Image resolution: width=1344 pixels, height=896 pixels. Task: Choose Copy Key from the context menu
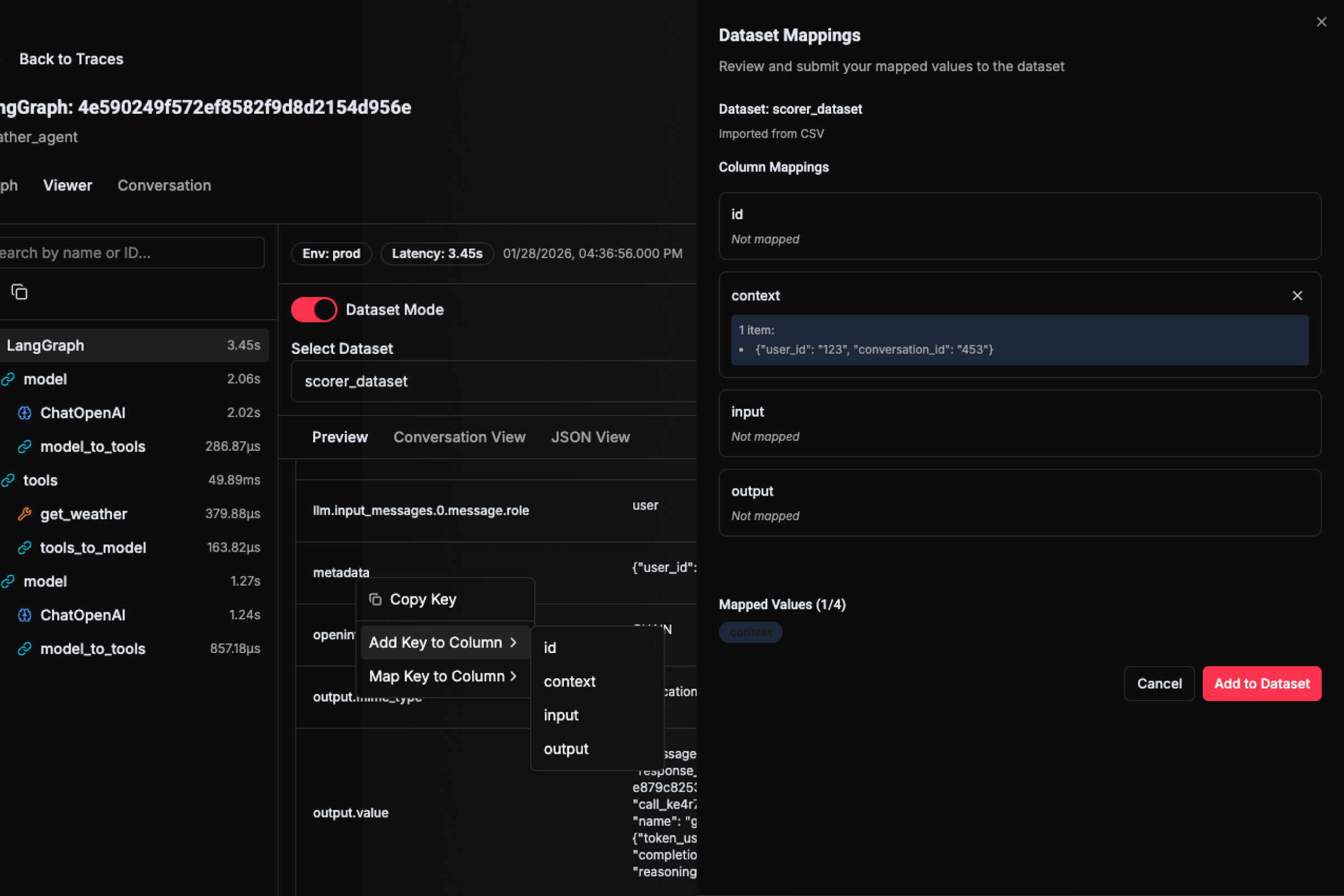(423, 599)
